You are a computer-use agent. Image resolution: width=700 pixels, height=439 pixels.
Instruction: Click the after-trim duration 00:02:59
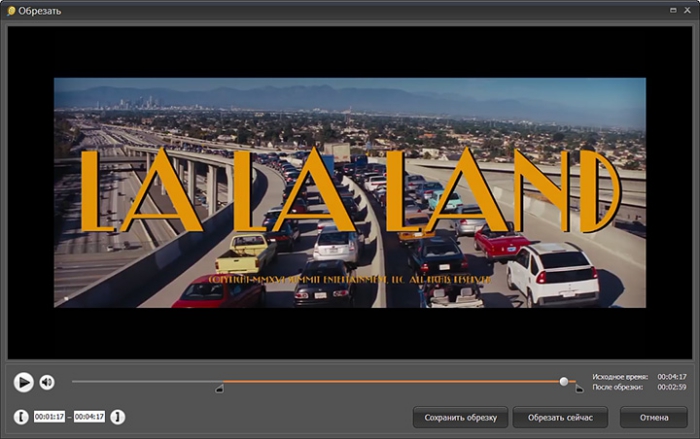click(x=672, y=387)
